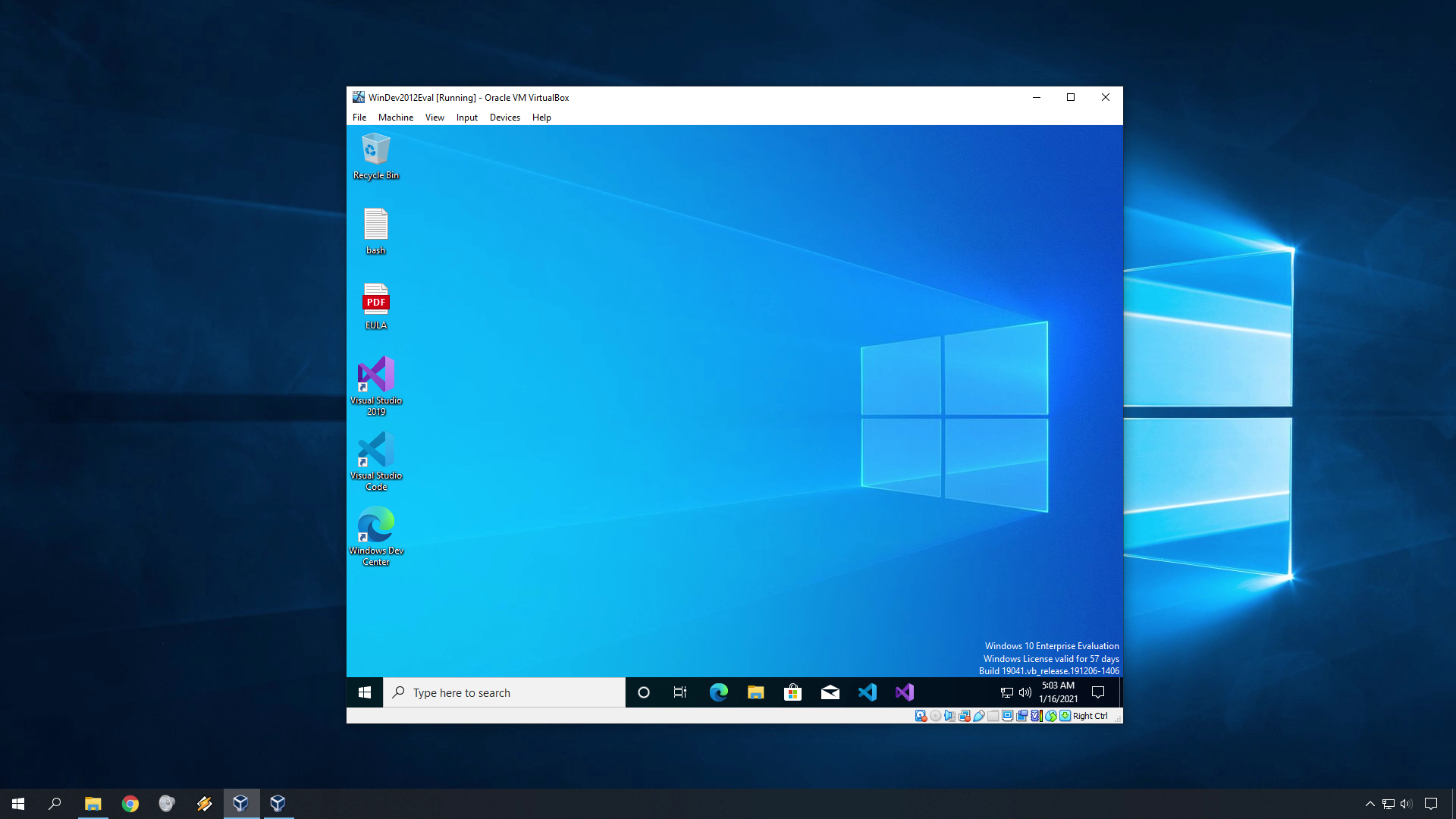This screenshot has width=1456, height=819.
Task: Open the Type here to search field
Action: [503, 692]
